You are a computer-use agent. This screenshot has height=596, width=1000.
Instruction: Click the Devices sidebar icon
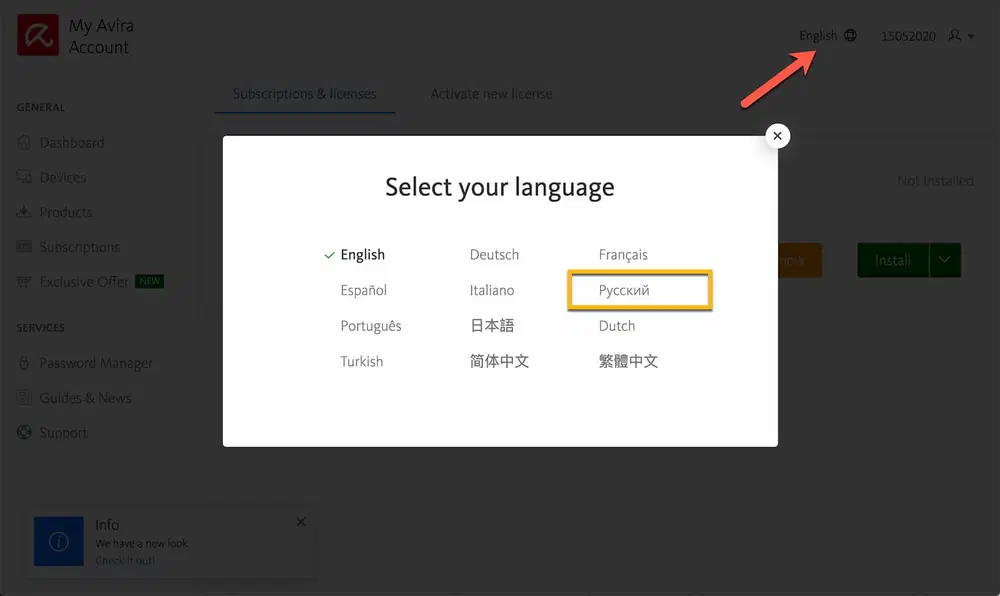pos(24,177)
